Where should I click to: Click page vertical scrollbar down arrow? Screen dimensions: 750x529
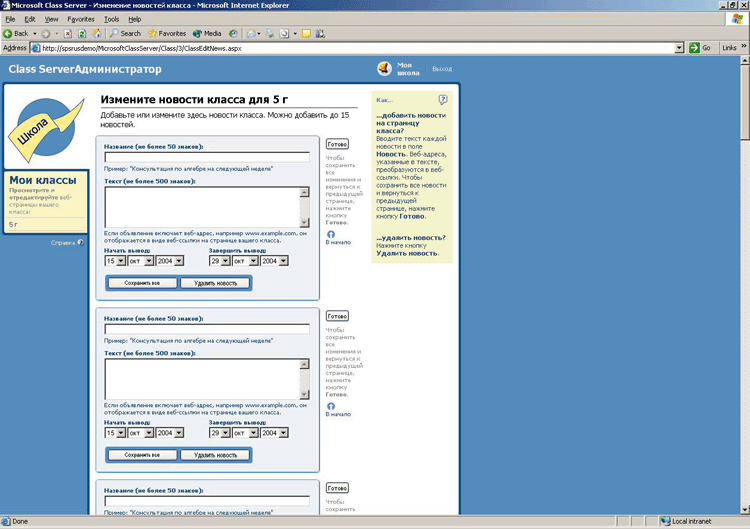(x=745, y=510)
